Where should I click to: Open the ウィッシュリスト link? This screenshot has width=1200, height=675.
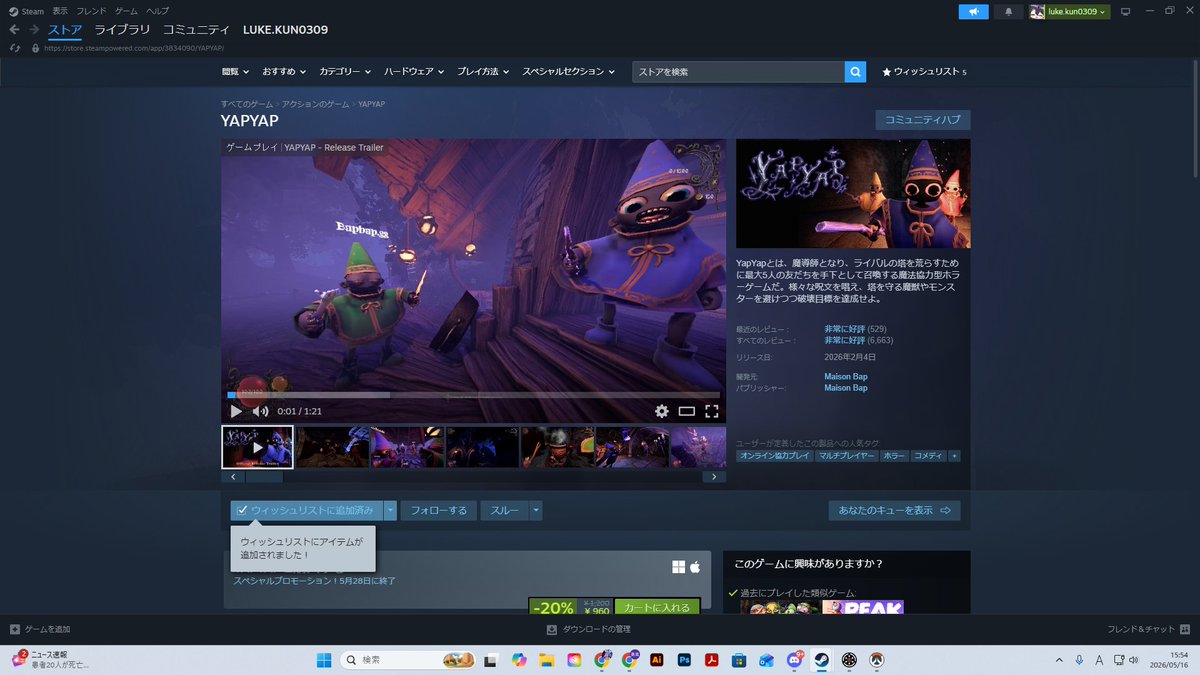(923, 72)
